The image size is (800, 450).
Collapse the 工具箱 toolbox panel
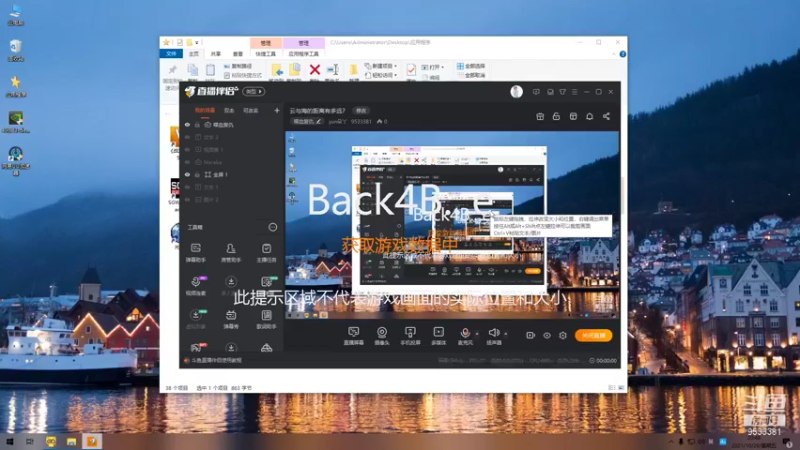tap(273, 227)
